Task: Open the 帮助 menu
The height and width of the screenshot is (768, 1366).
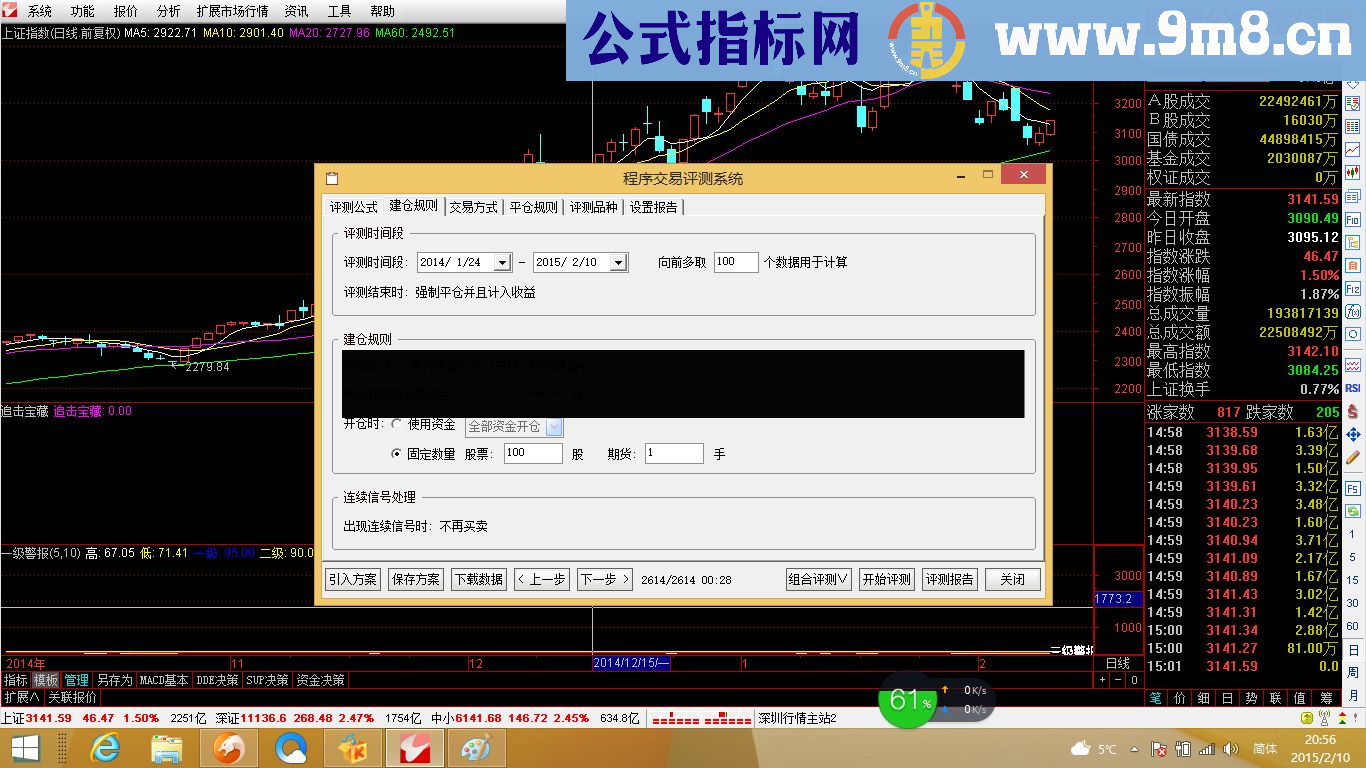Action: (383, 11)
